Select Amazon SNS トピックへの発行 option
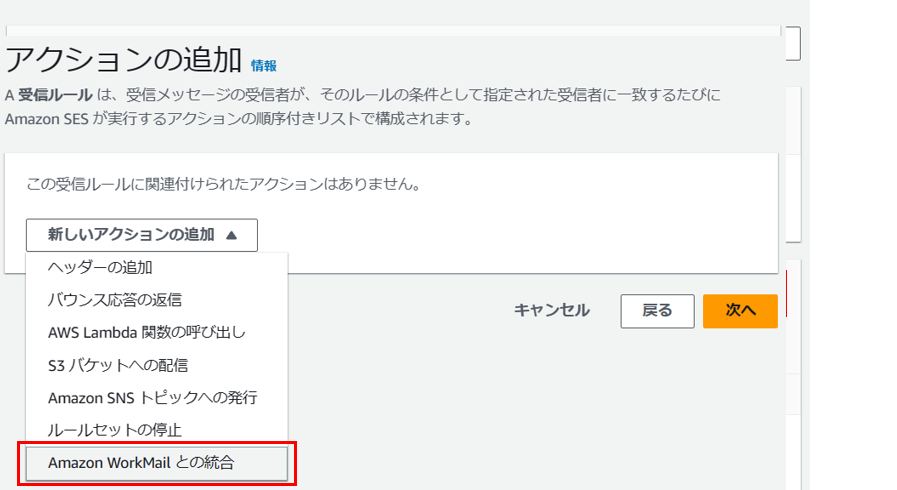897x490 pixels. coord(157,397)
